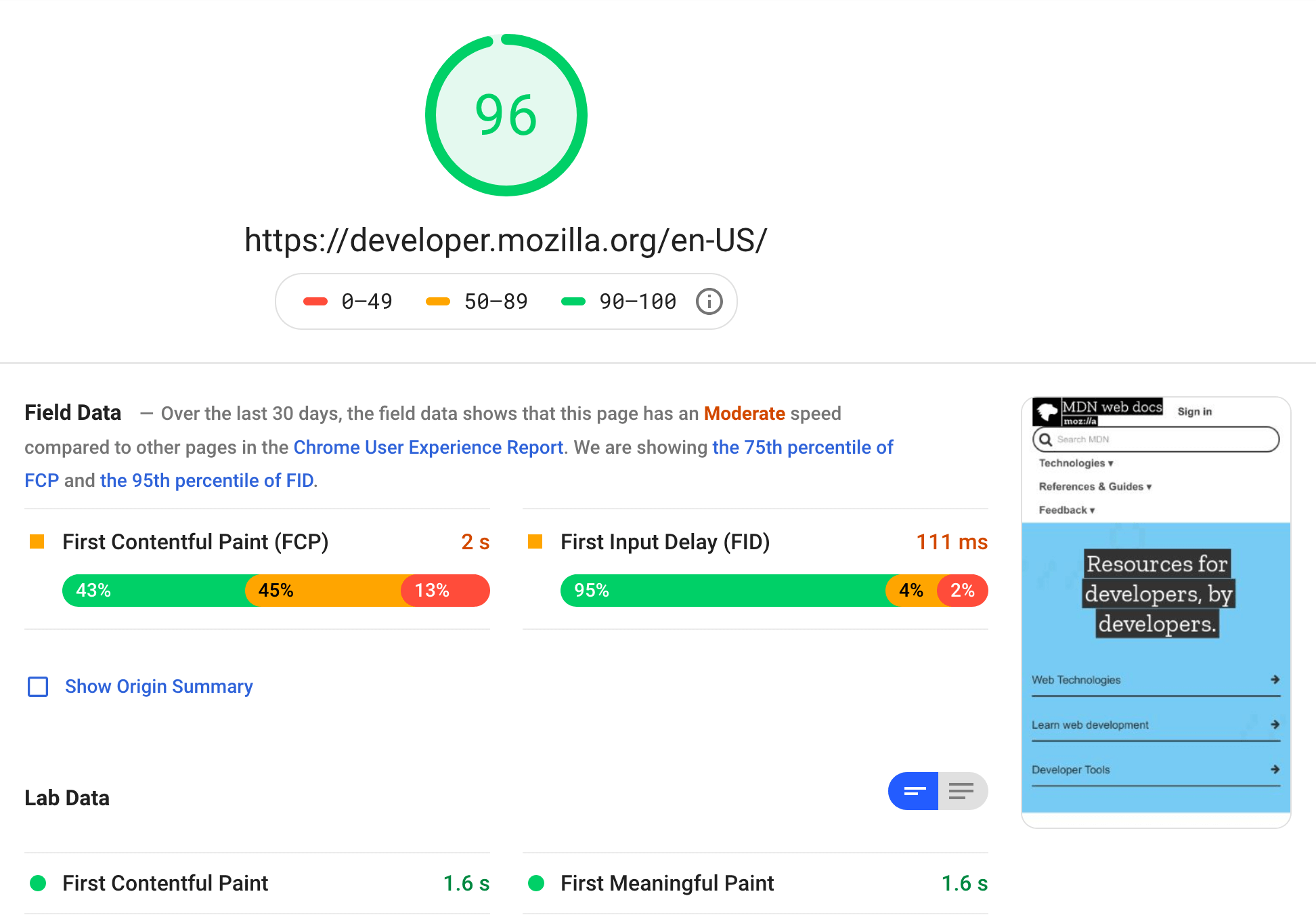
Task: Toggle the card layout view button
Action: (913, 790)
